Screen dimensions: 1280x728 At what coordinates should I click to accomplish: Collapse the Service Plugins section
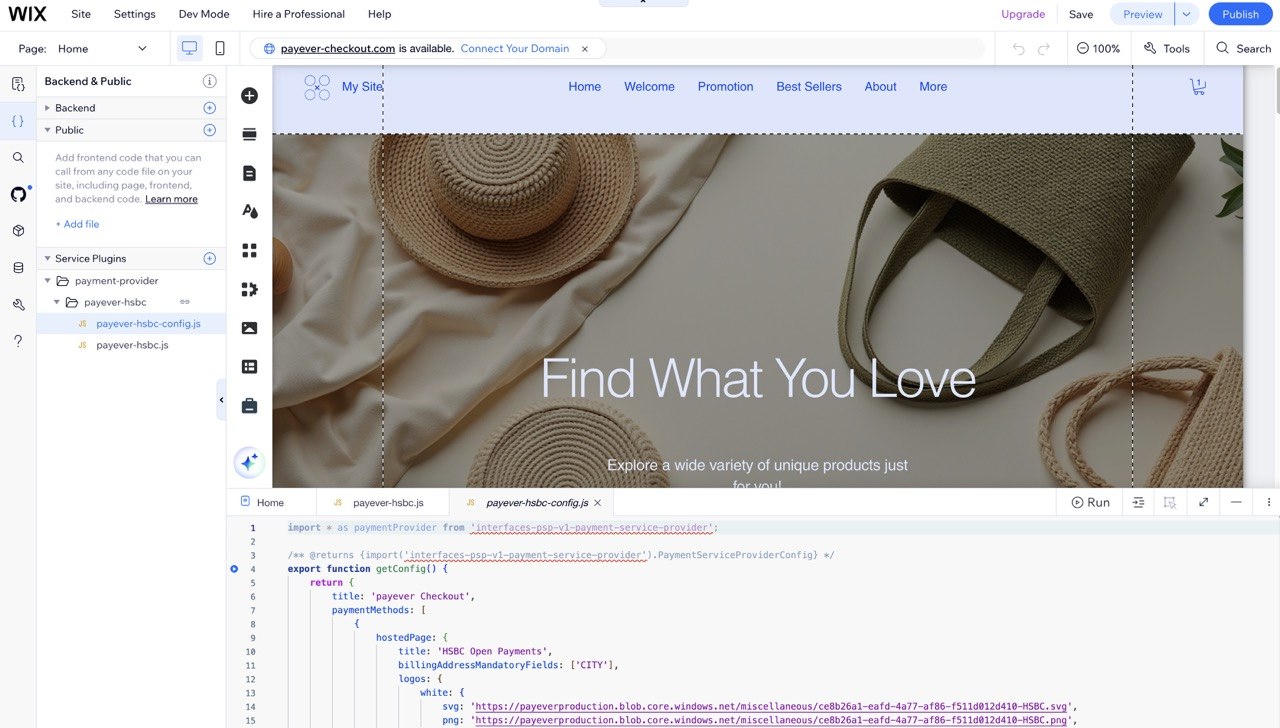point(47,258)
